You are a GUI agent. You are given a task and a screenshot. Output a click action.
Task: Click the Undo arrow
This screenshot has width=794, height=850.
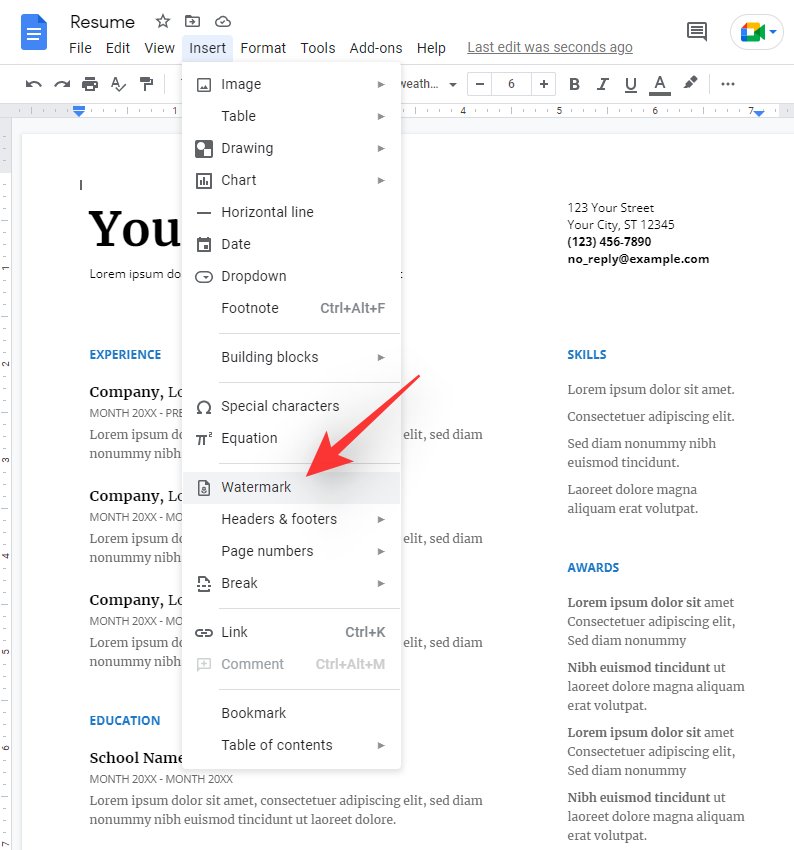coord(34,84)
